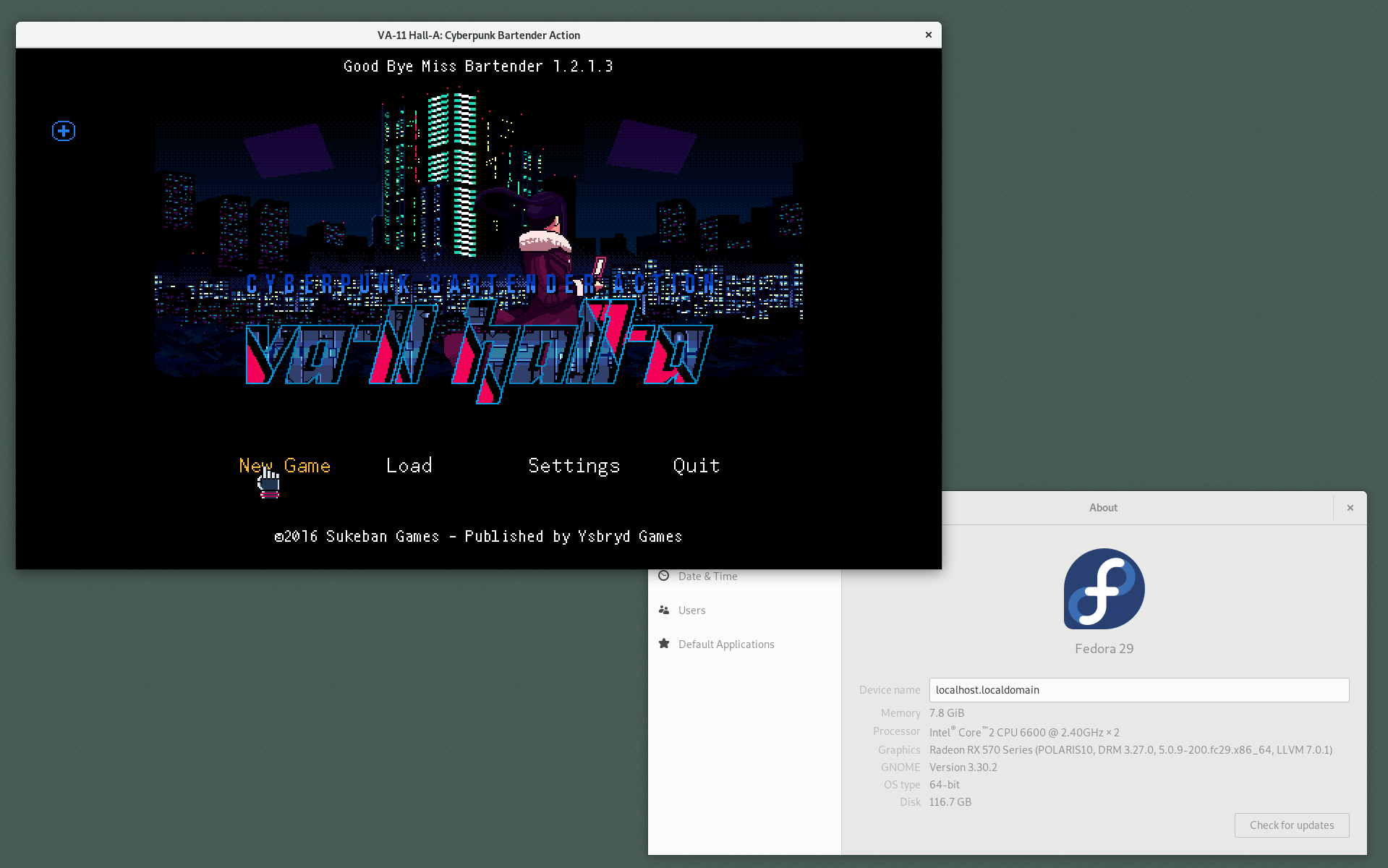The width and height of the screenshot is (1388, 868).
Task: Open Users settings panel
Action: pyautogui.click(x=744, y=610)
